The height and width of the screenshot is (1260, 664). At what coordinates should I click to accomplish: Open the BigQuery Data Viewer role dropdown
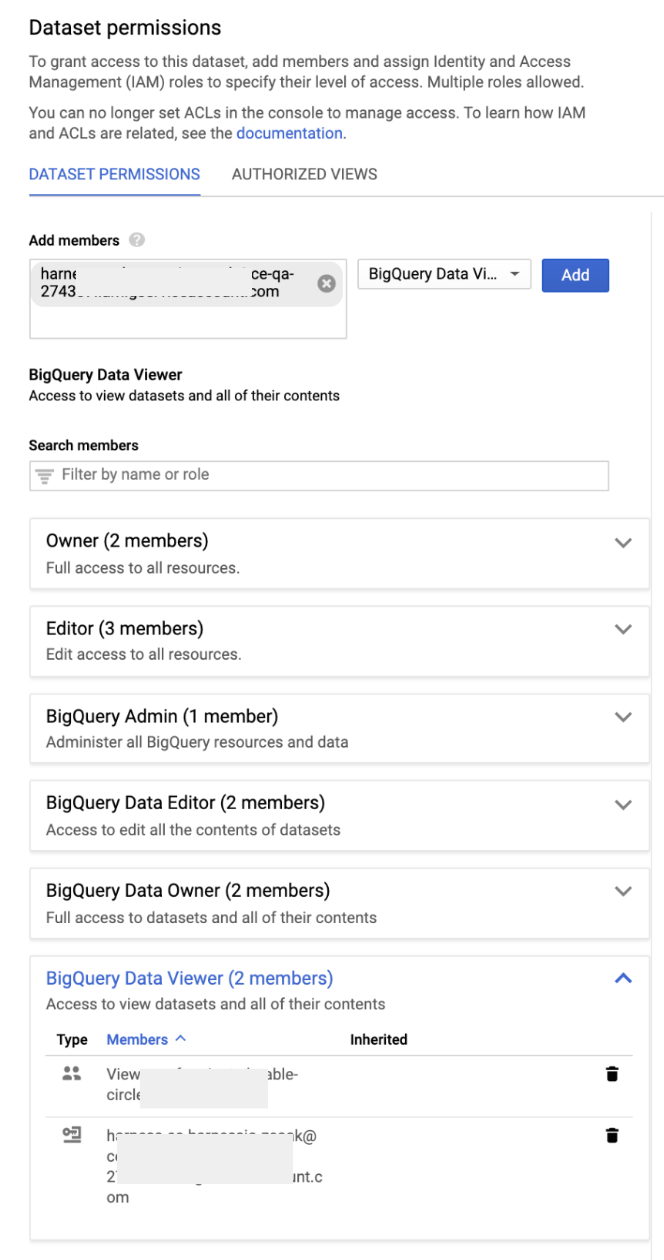pos(444,275)
